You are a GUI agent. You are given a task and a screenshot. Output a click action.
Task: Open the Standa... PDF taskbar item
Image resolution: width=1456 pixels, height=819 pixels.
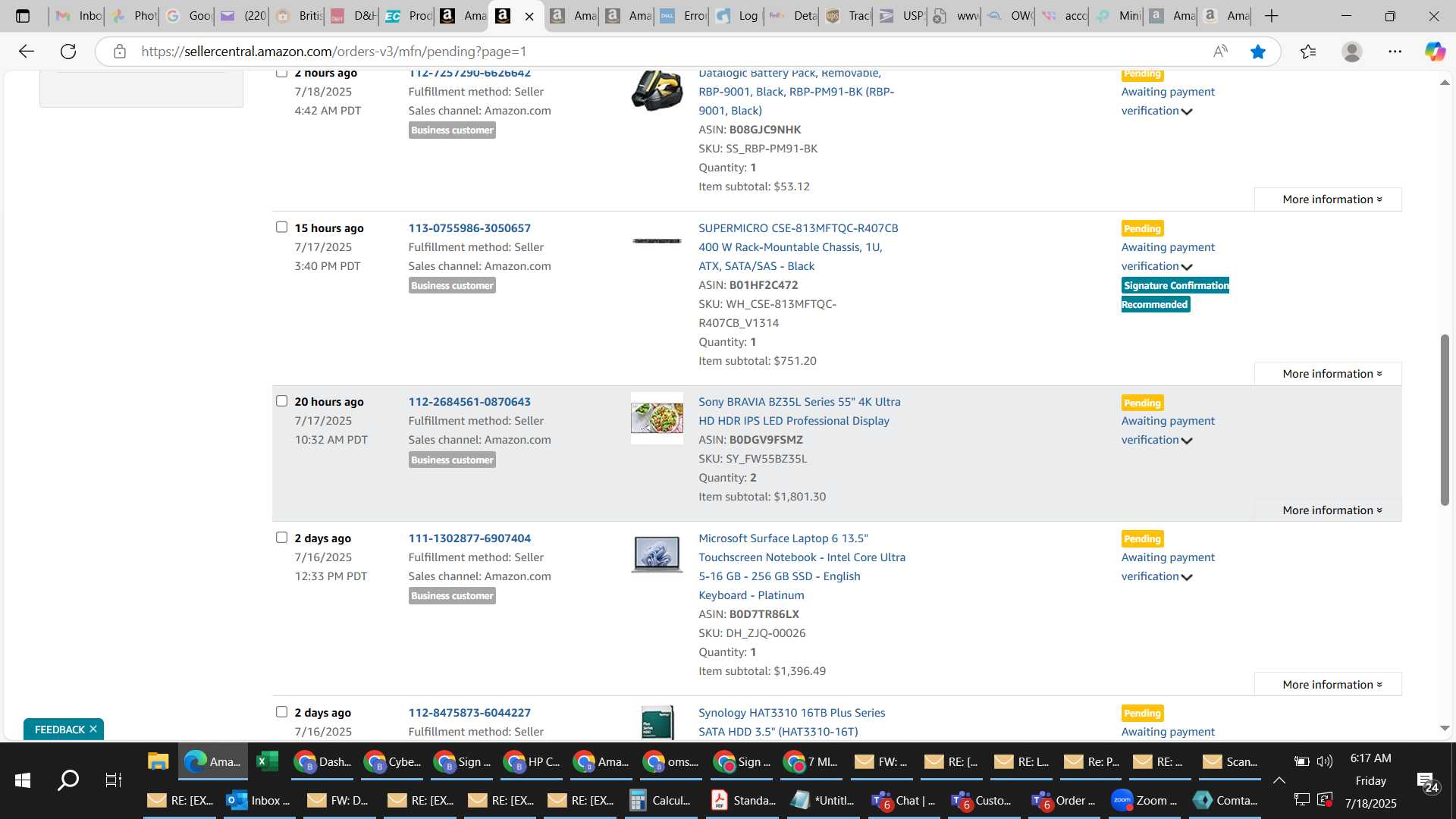pyautogui.click(x=743, y=800)
